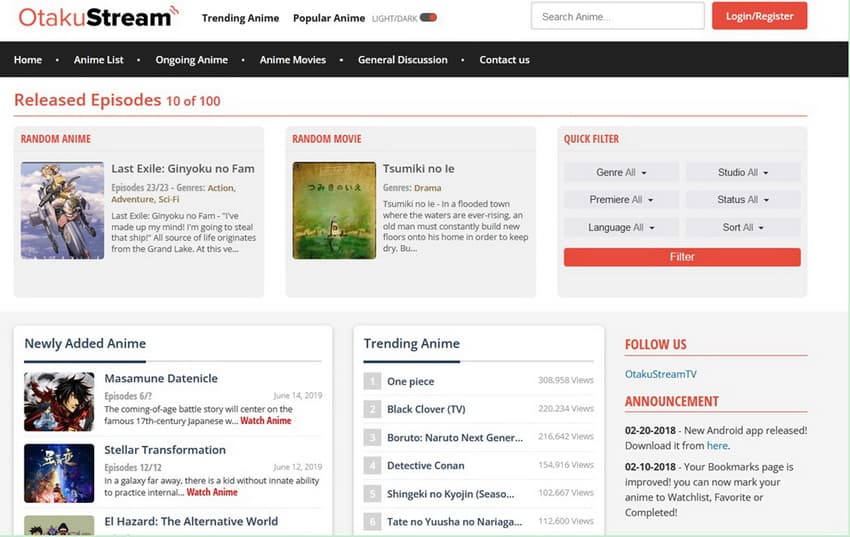Open the Tsumiki no Ie movie poster
The image size is (850, 537).
[333, 211]
